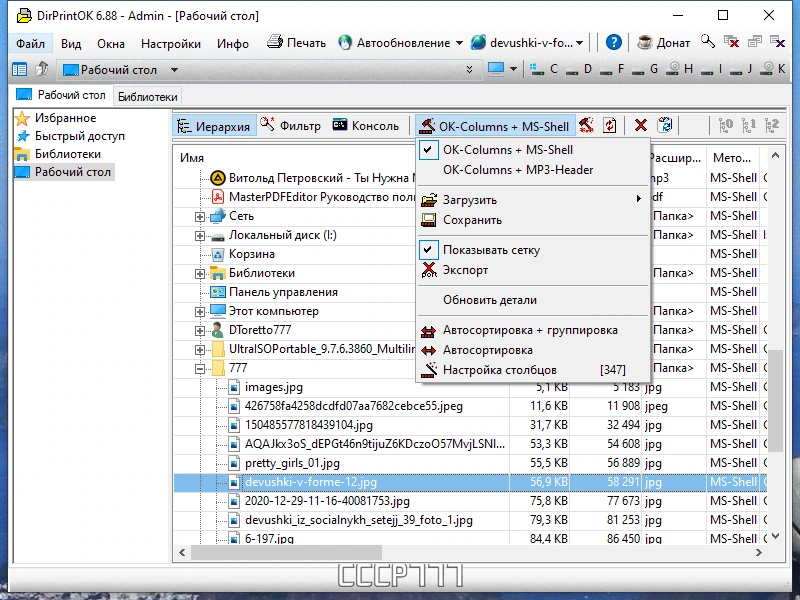Click the horizontal scrollbar right arrow
This screenshot has width=800, height=600.
pos(759,552)
